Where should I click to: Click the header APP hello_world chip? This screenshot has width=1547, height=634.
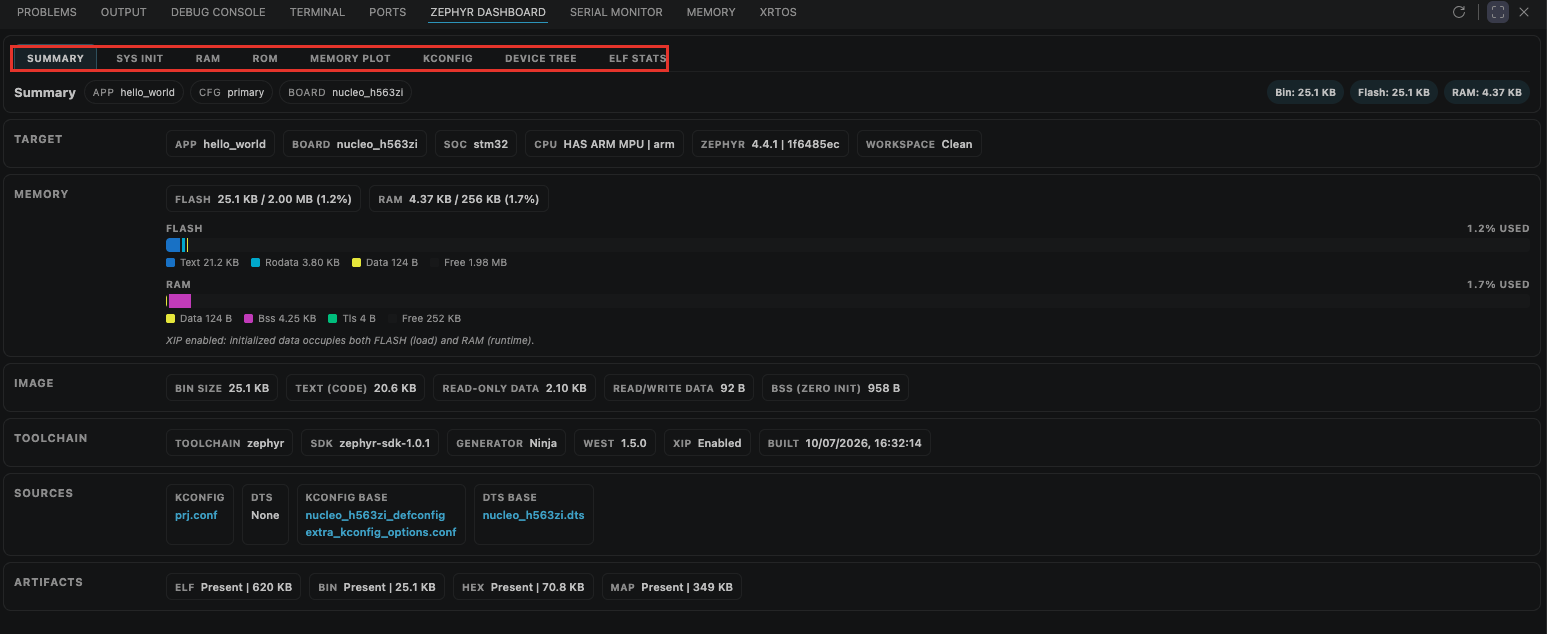click(x=134, y=92)
